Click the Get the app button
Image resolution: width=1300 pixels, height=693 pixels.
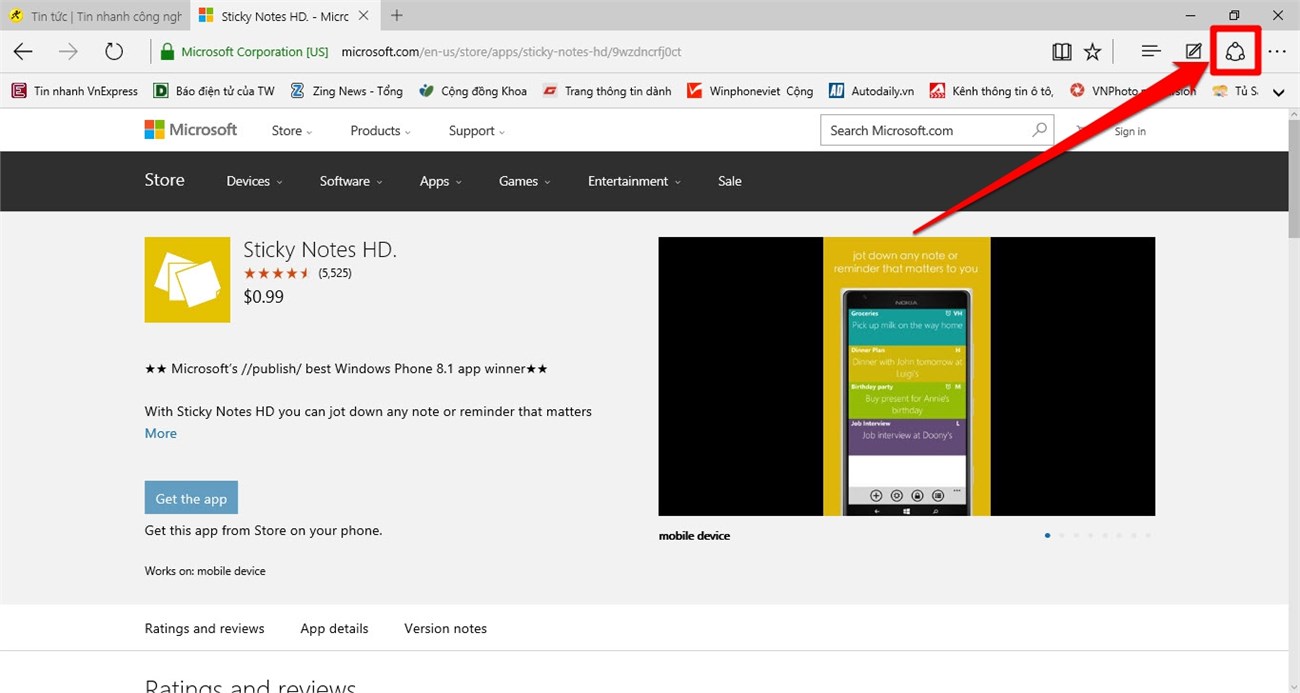[191, 498]
